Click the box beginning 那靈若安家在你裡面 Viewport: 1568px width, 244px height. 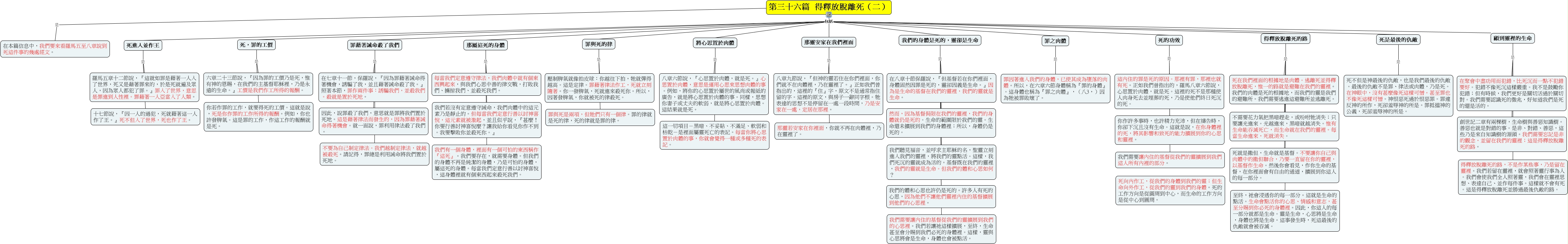pos(829,130)
